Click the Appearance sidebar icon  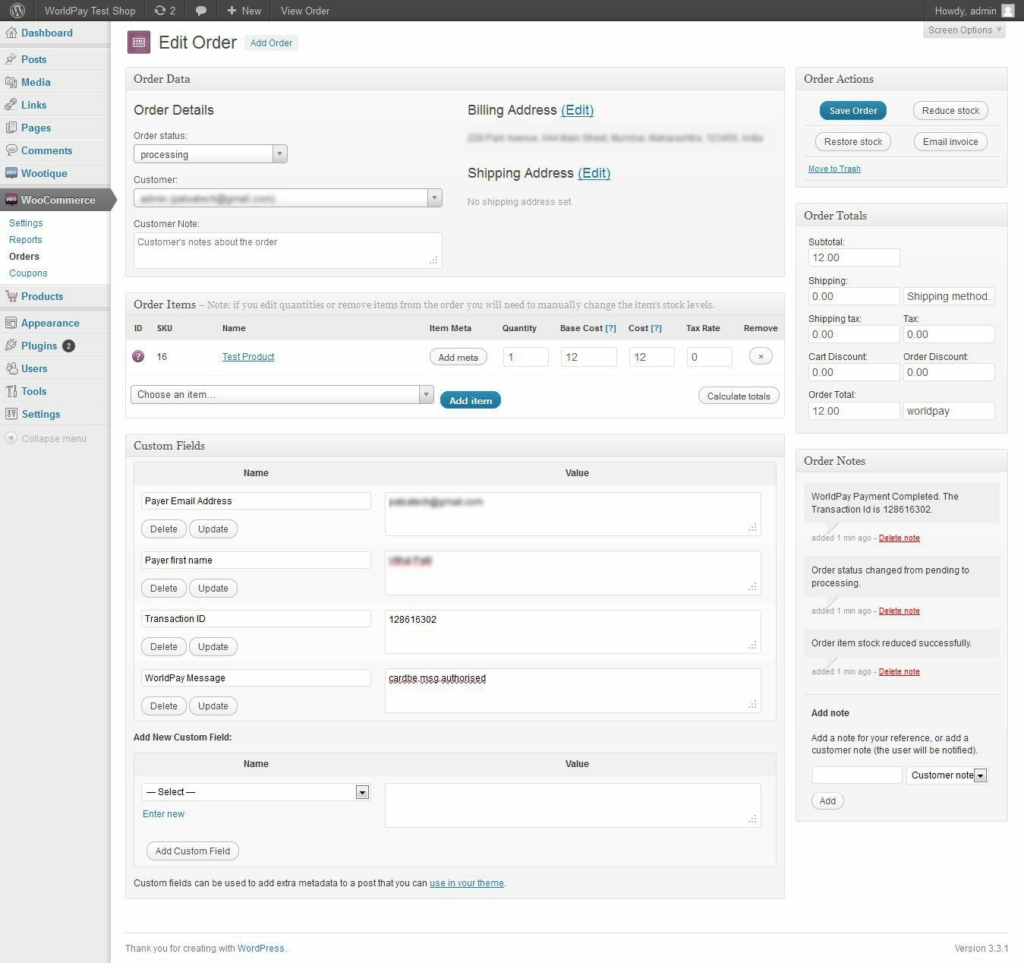(x=11, y=323)
